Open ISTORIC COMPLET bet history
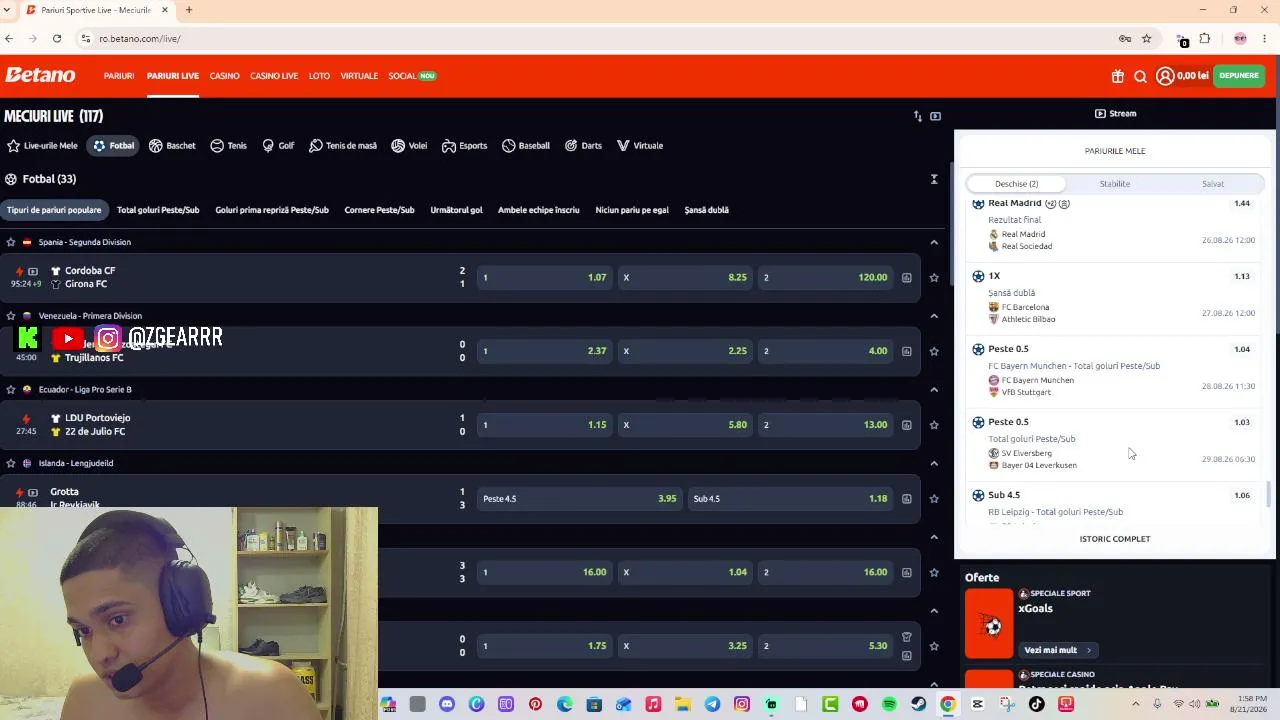This screenshot has width=1280, height=720. (1115, 539)
